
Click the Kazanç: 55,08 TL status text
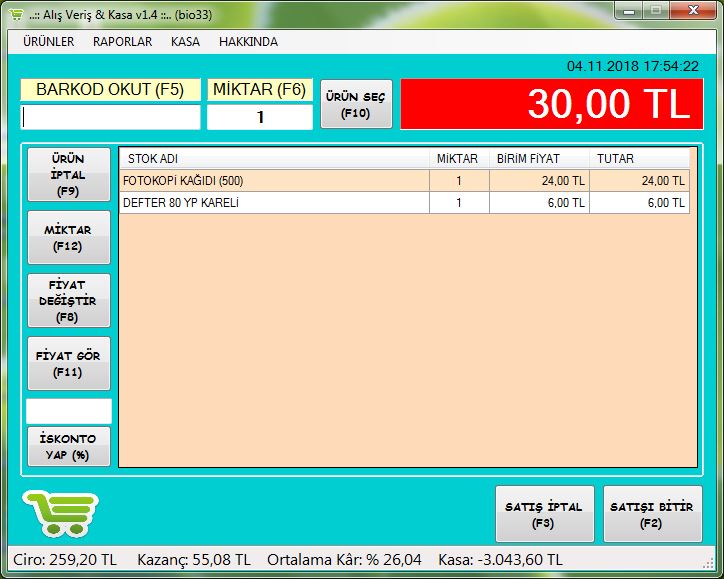(194, 560)
